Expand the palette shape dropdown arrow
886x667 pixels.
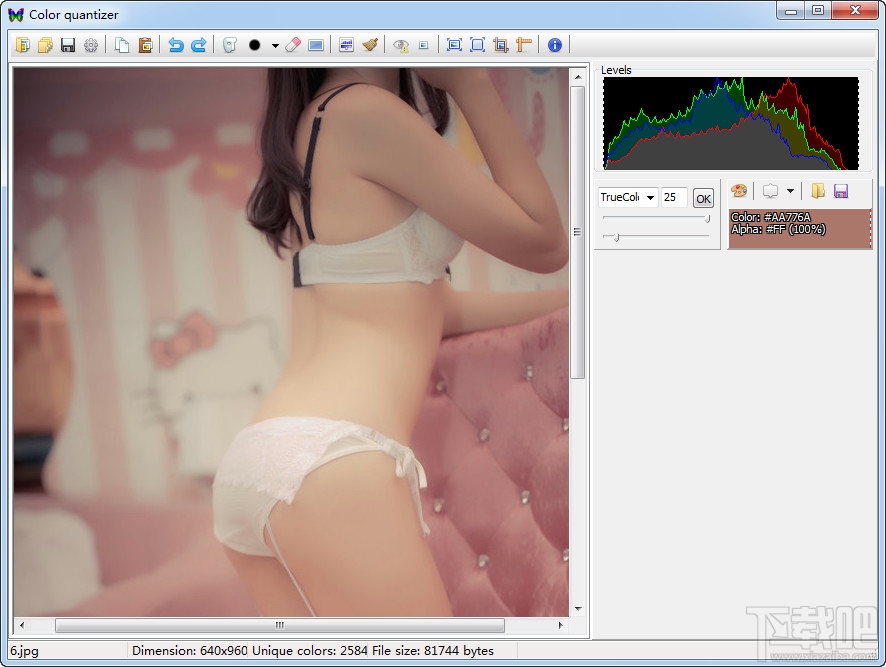click(x=791, y=191)
